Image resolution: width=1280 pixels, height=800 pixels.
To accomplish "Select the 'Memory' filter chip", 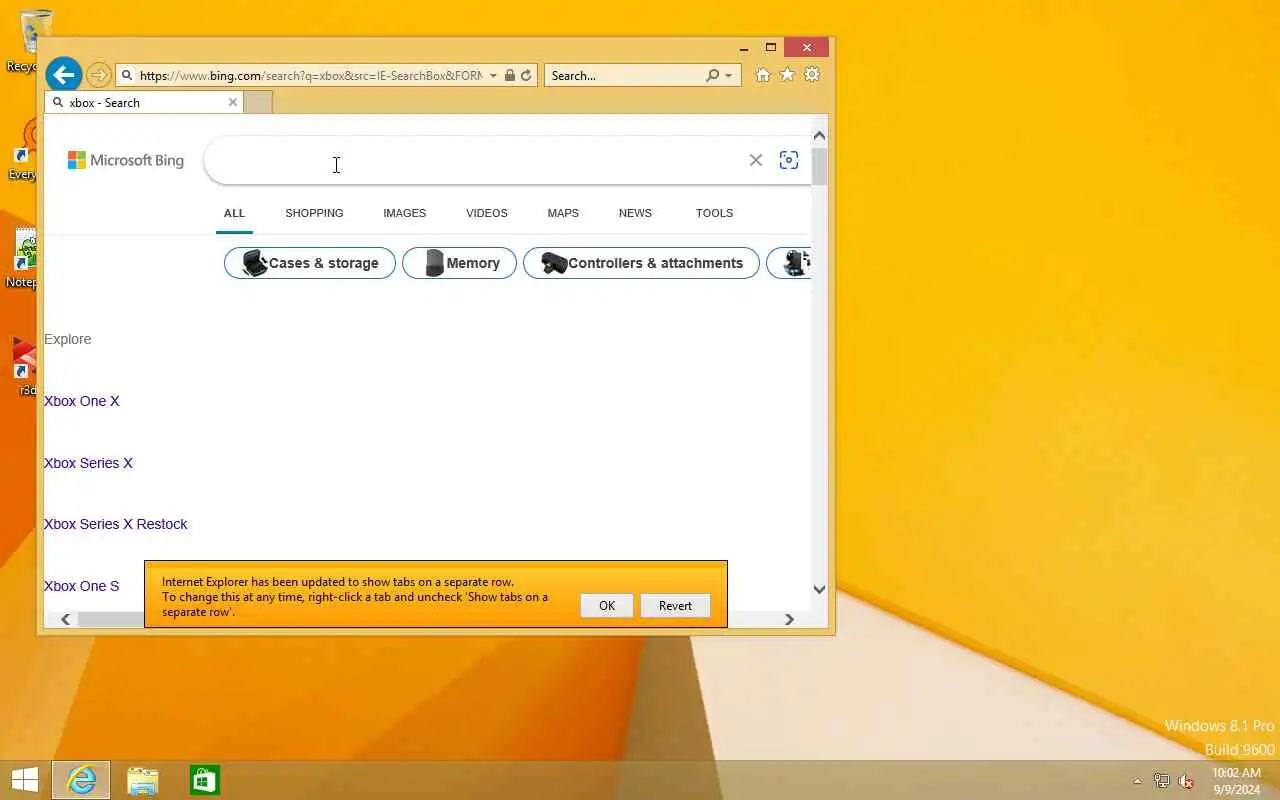I will click(x=459, y=263).
